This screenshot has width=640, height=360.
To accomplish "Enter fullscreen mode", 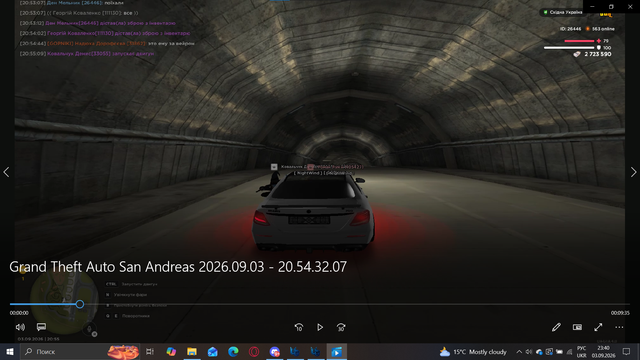I will point(598,327).
